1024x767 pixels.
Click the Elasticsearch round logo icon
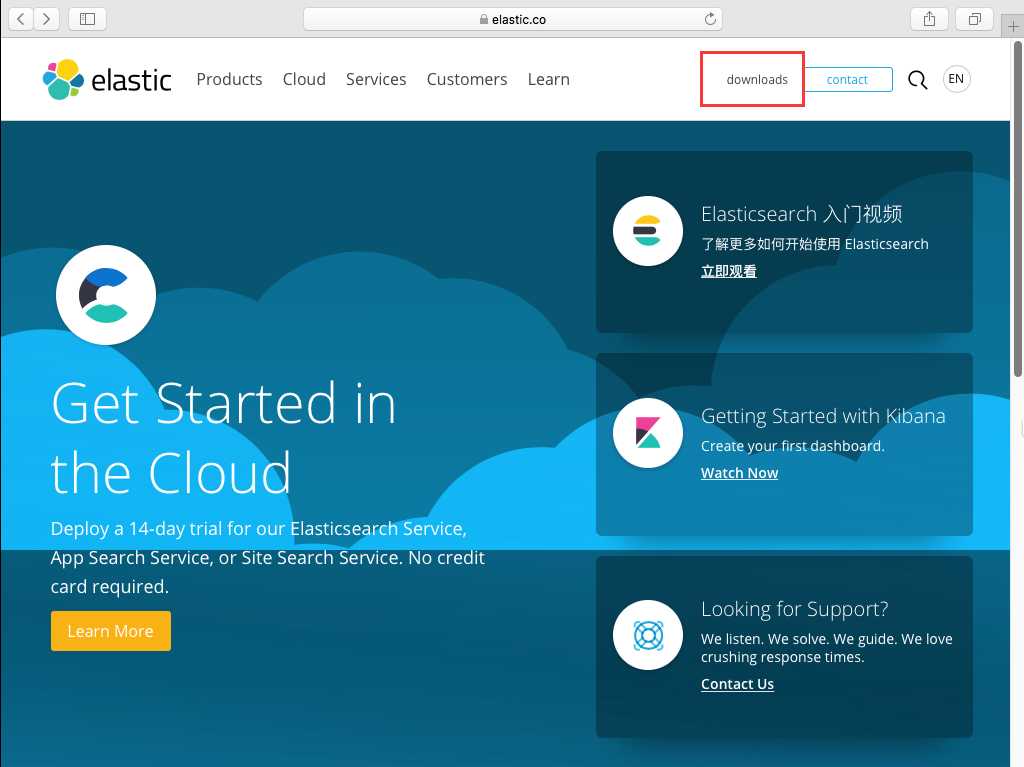tap(648, 231)
